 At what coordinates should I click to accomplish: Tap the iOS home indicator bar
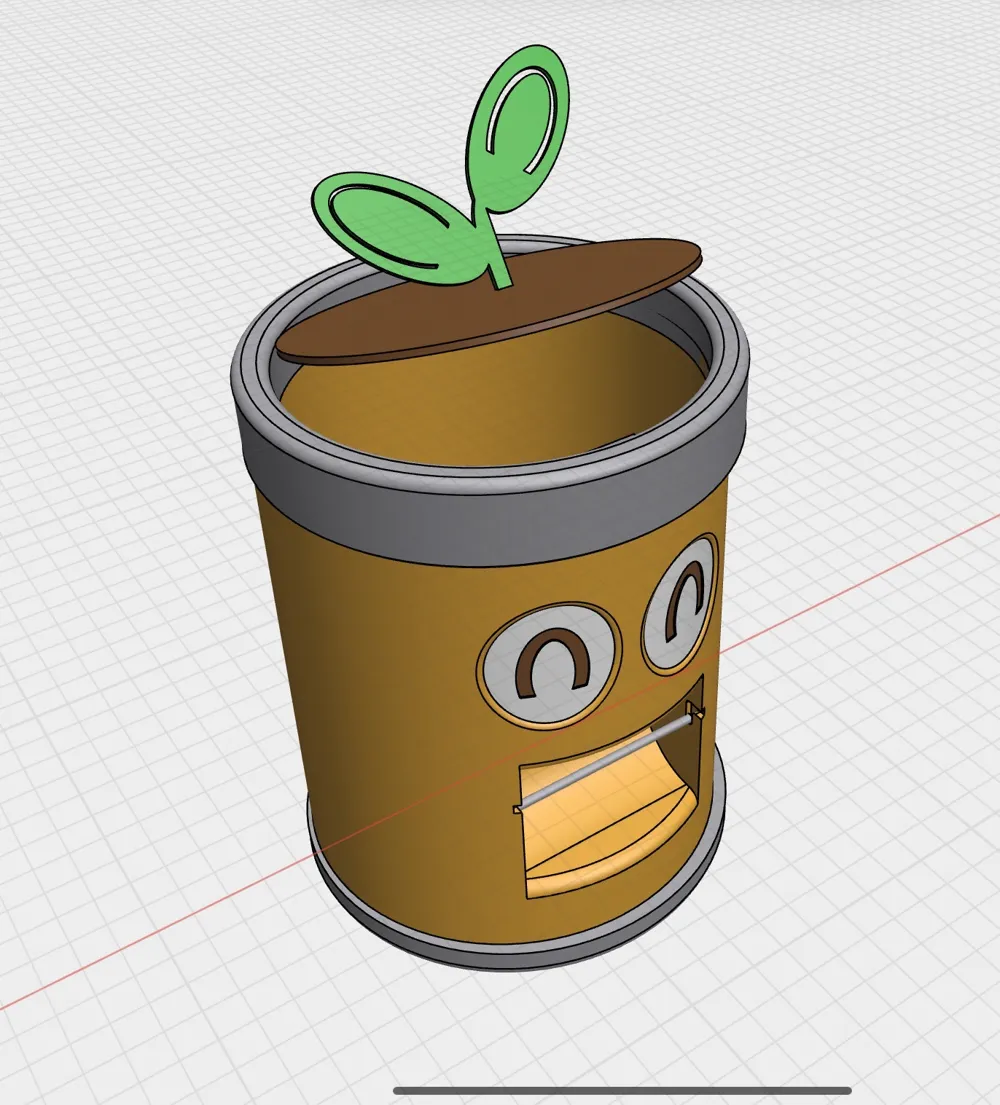(x=622, y=1091)
